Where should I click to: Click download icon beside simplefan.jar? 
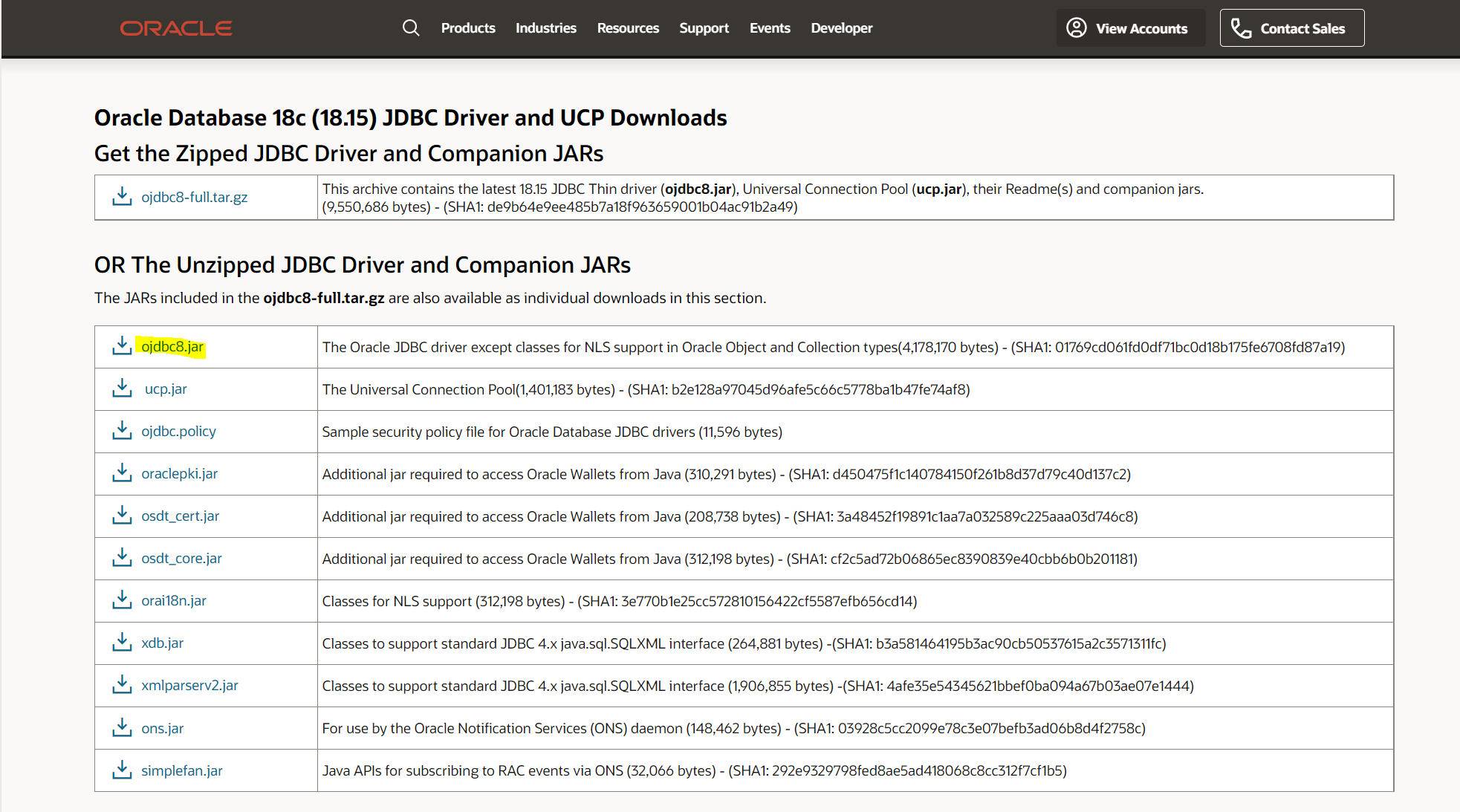click(x=122, y=770)
